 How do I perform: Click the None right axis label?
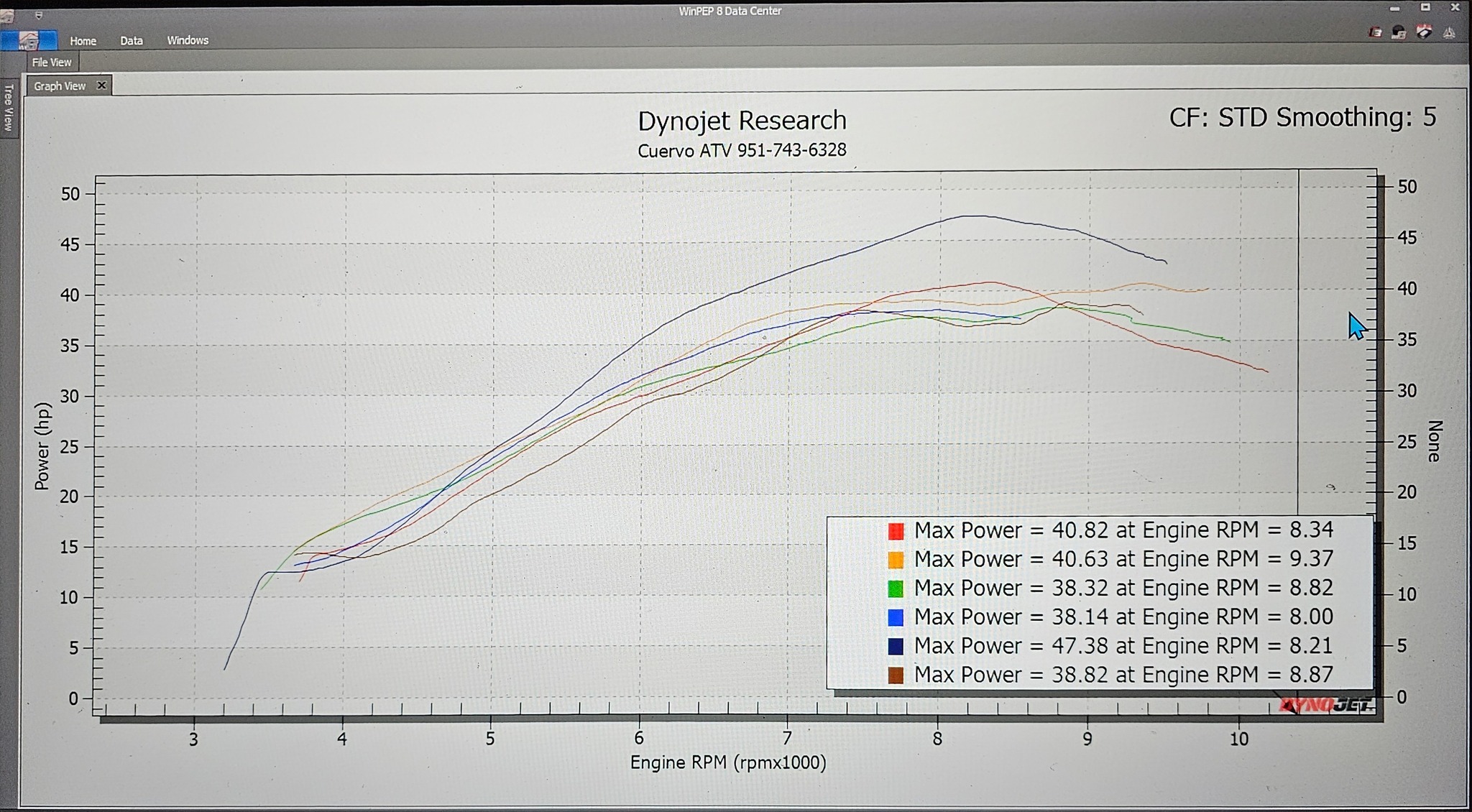point(1435,440)
